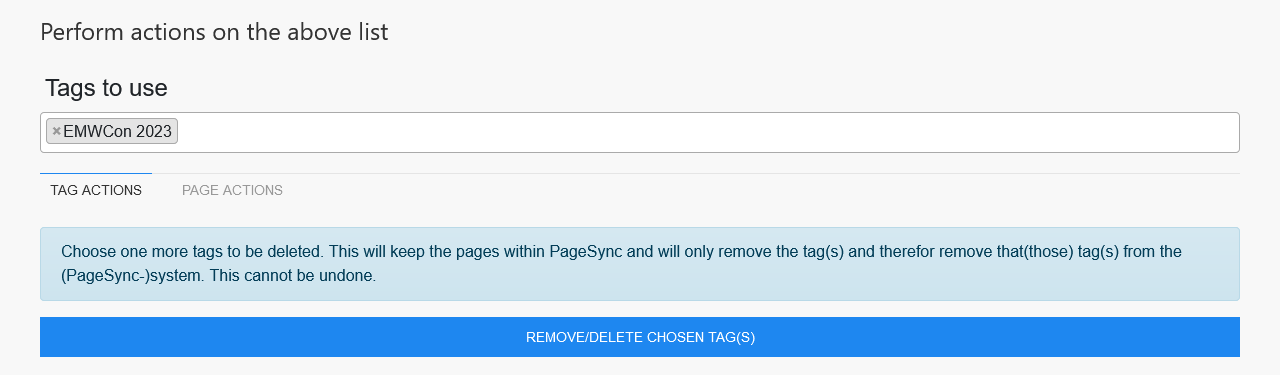Click the Tags to use heading
The image size is (1280, 375).
coord(106,88)
